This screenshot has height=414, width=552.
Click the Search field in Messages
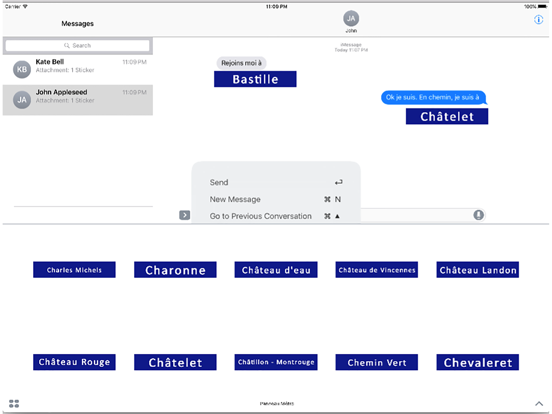tap(77, 45)
